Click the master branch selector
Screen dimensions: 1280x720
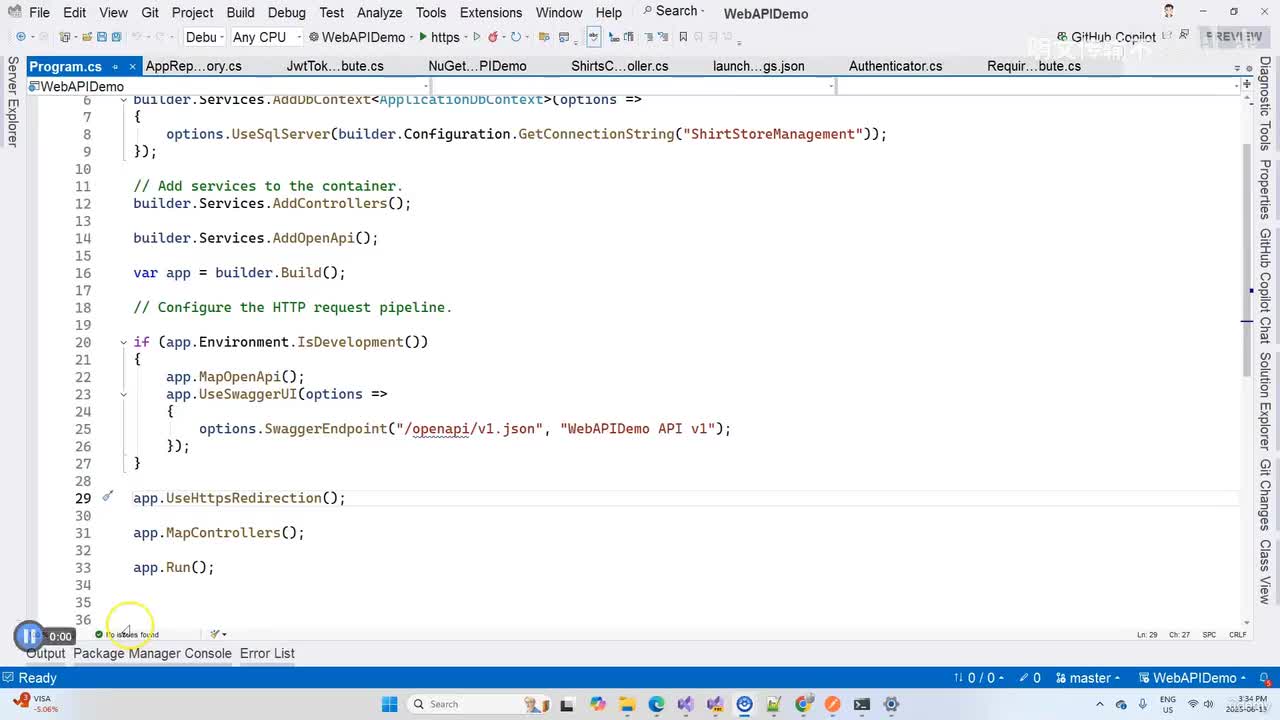coord(1088,678)
